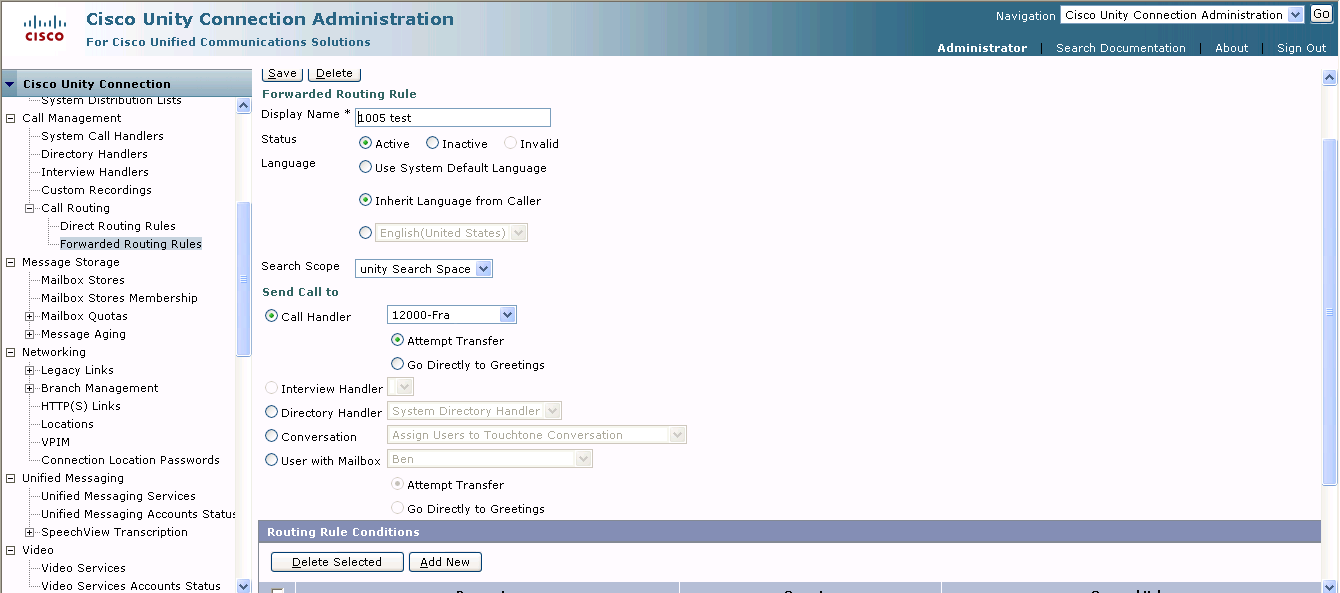Collapse the Call Routing tree node

click(30, 208)
